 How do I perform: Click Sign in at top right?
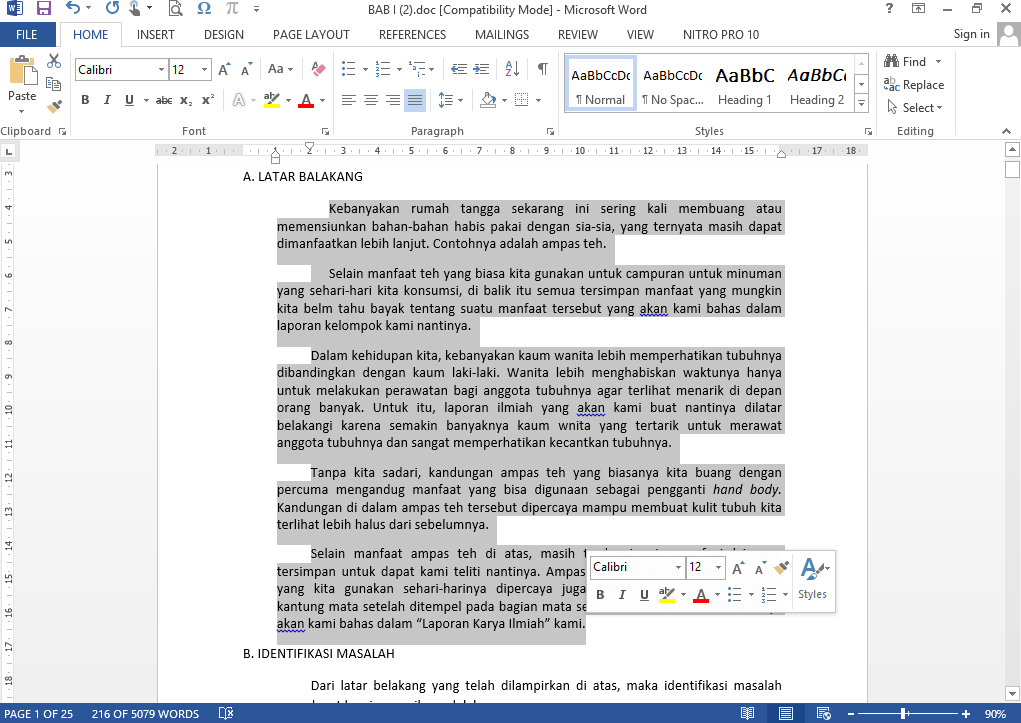971,35
